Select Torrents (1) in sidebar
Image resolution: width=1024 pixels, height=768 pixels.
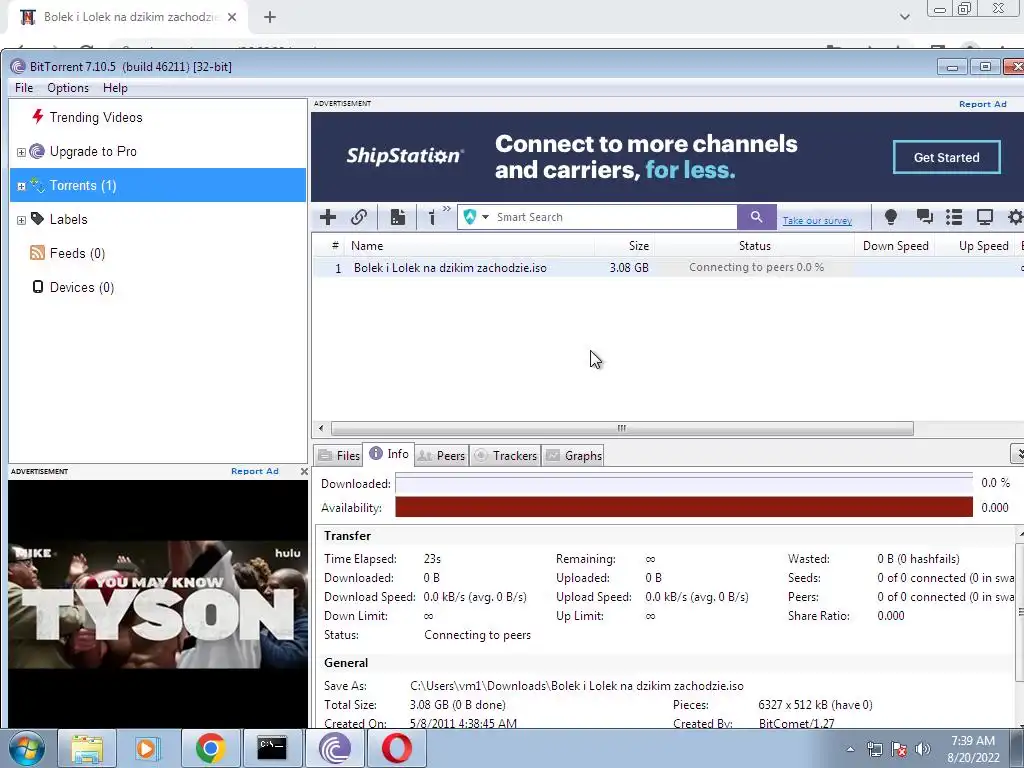click(x=157, y=185)
